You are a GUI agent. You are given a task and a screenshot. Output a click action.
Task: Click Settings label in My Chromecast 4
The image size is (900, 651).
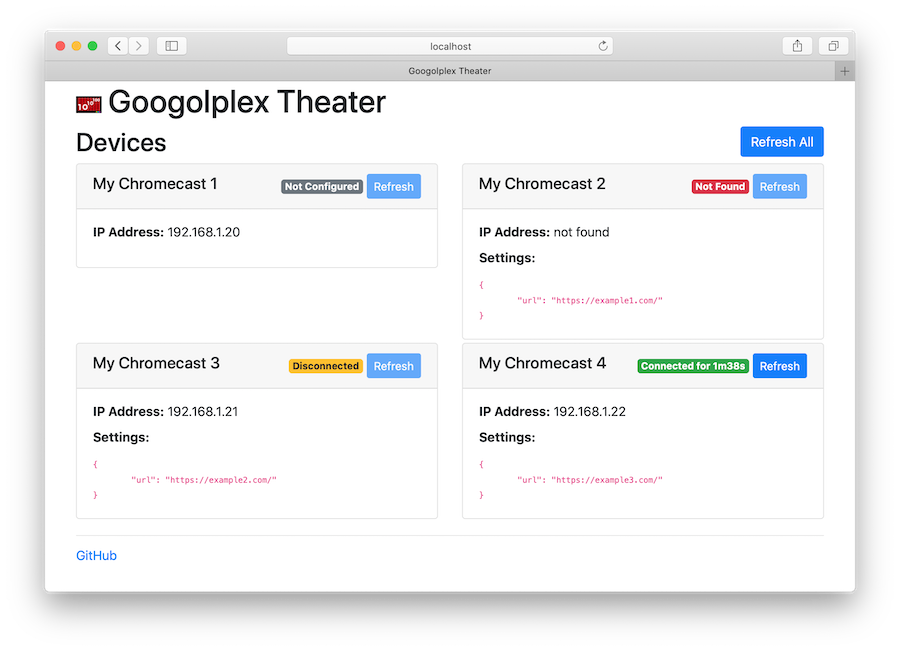507,437
